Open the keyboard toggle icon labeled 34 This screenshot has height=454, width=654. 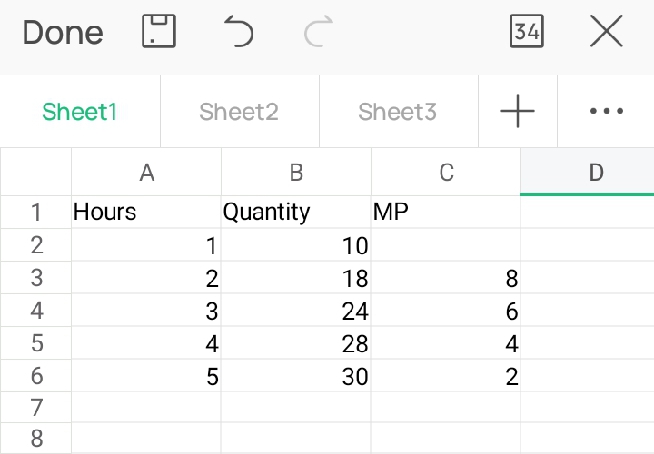click(526, 32)
